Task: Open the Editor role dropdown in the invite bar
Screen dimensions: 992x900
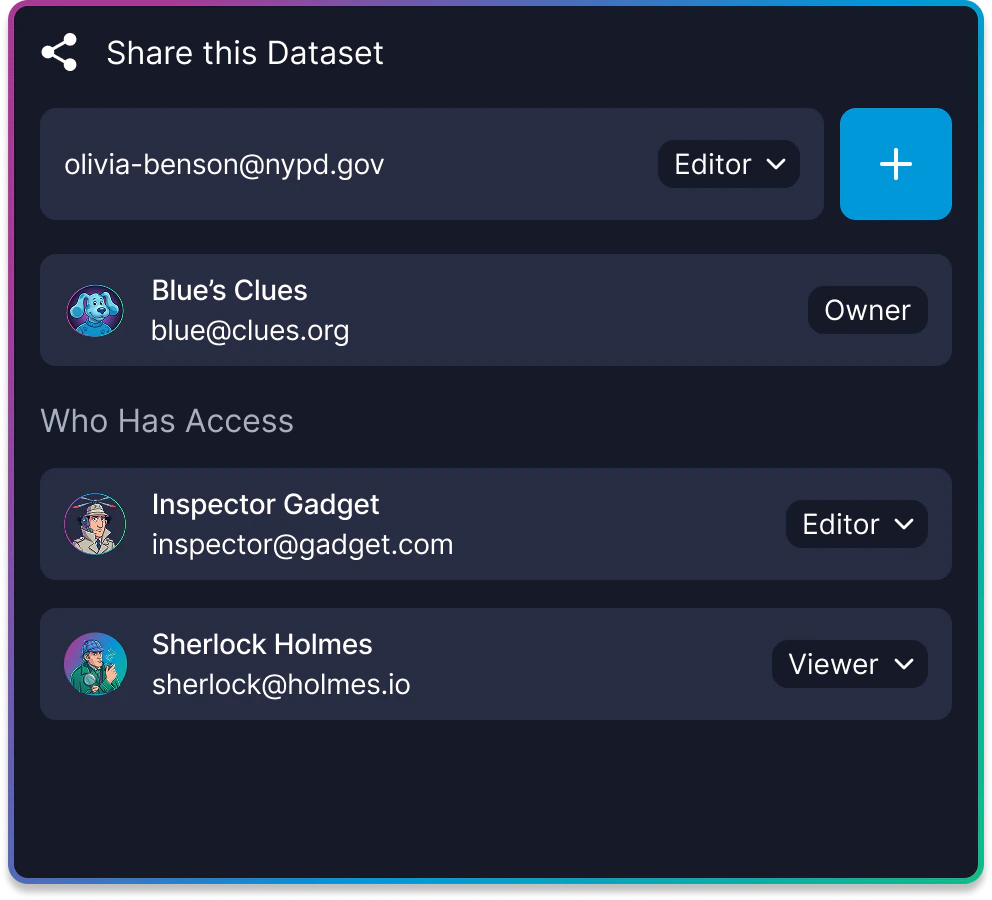Action: coord(728,165)
